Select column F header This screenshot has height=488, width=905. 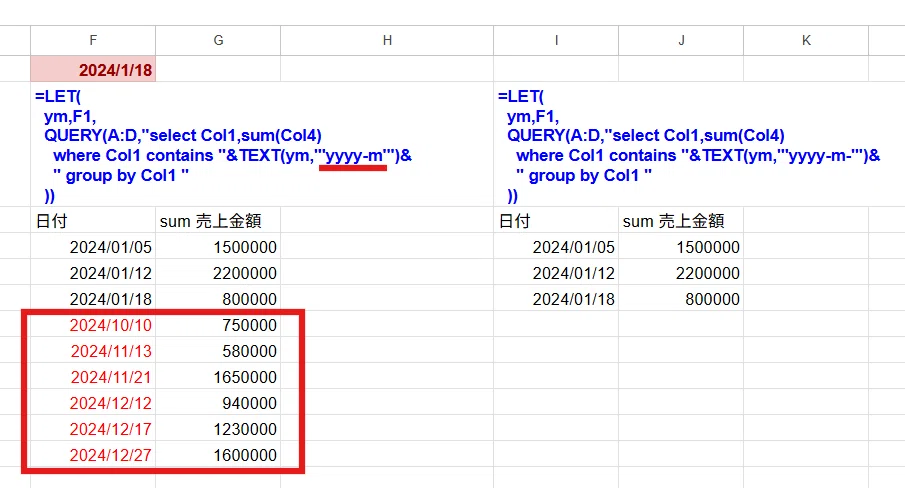pyautogui.click(x=93, y=40)
